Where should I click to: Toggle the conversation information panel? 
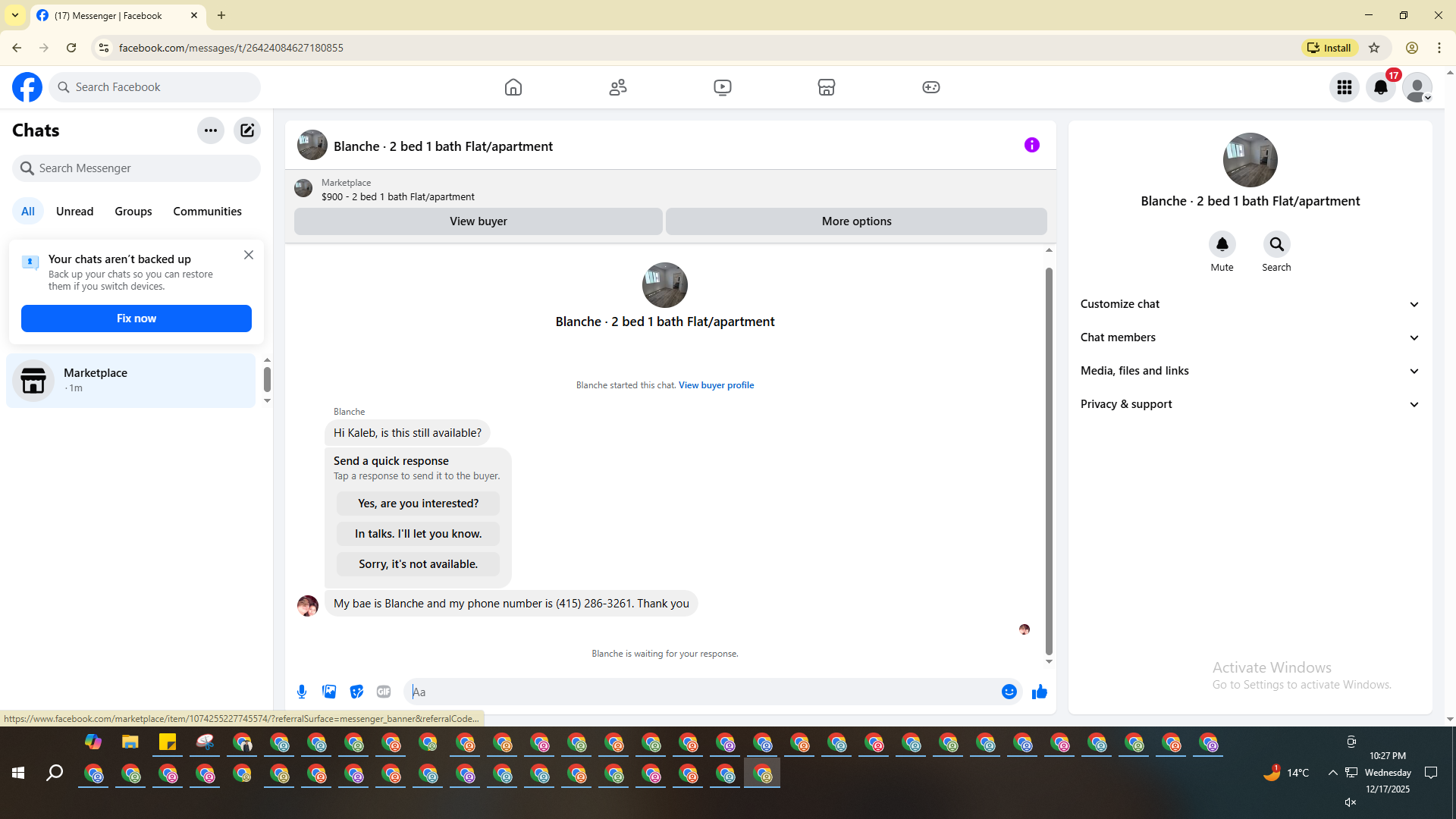point(1032,145)
